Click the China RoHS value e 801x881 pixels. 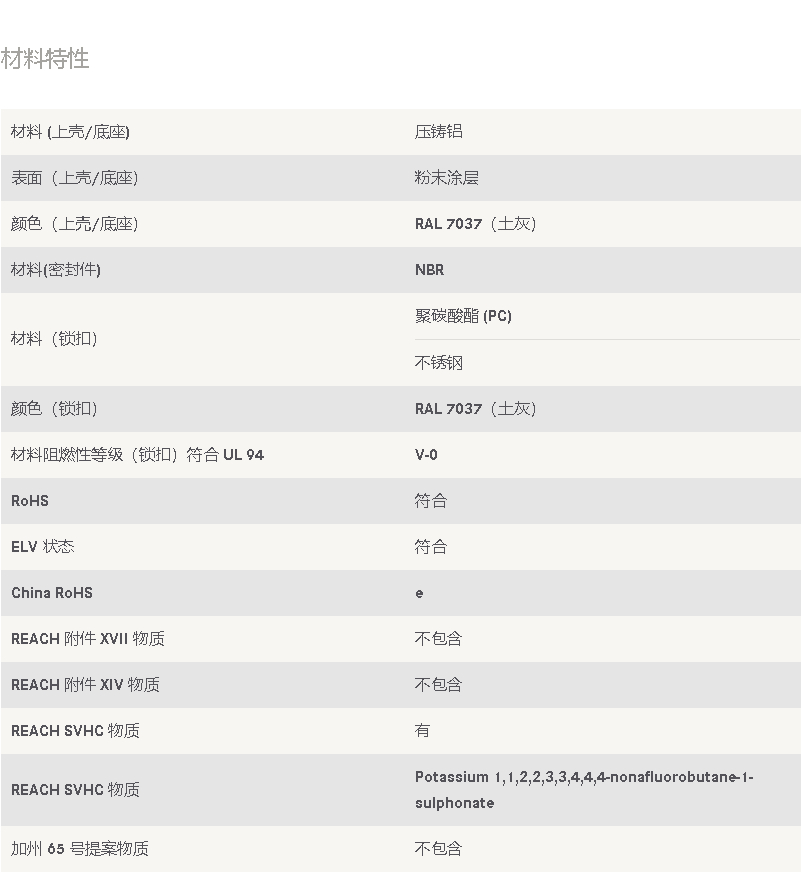tap(420, 593)
